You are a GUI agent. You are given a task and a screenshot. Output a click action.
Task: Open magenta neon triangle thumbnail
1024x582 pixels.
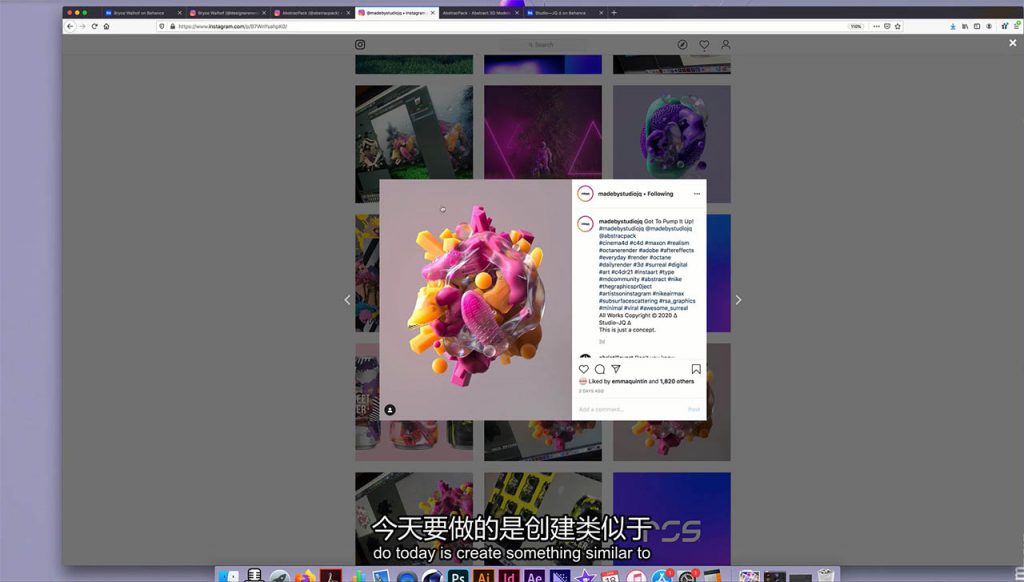[x=543, y=133]
